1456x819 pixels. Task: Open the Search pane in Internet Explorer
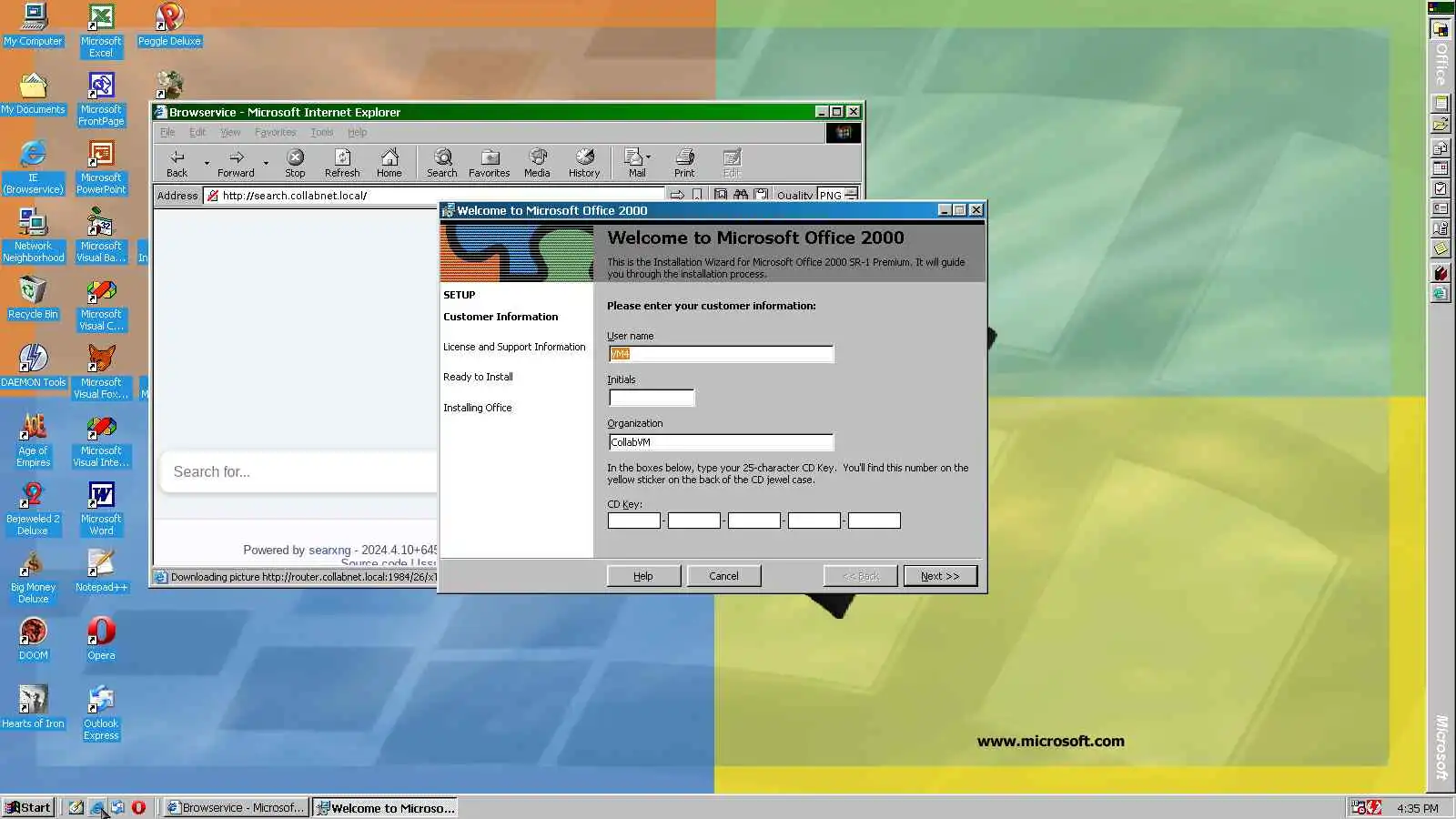[x=442, y=163]
